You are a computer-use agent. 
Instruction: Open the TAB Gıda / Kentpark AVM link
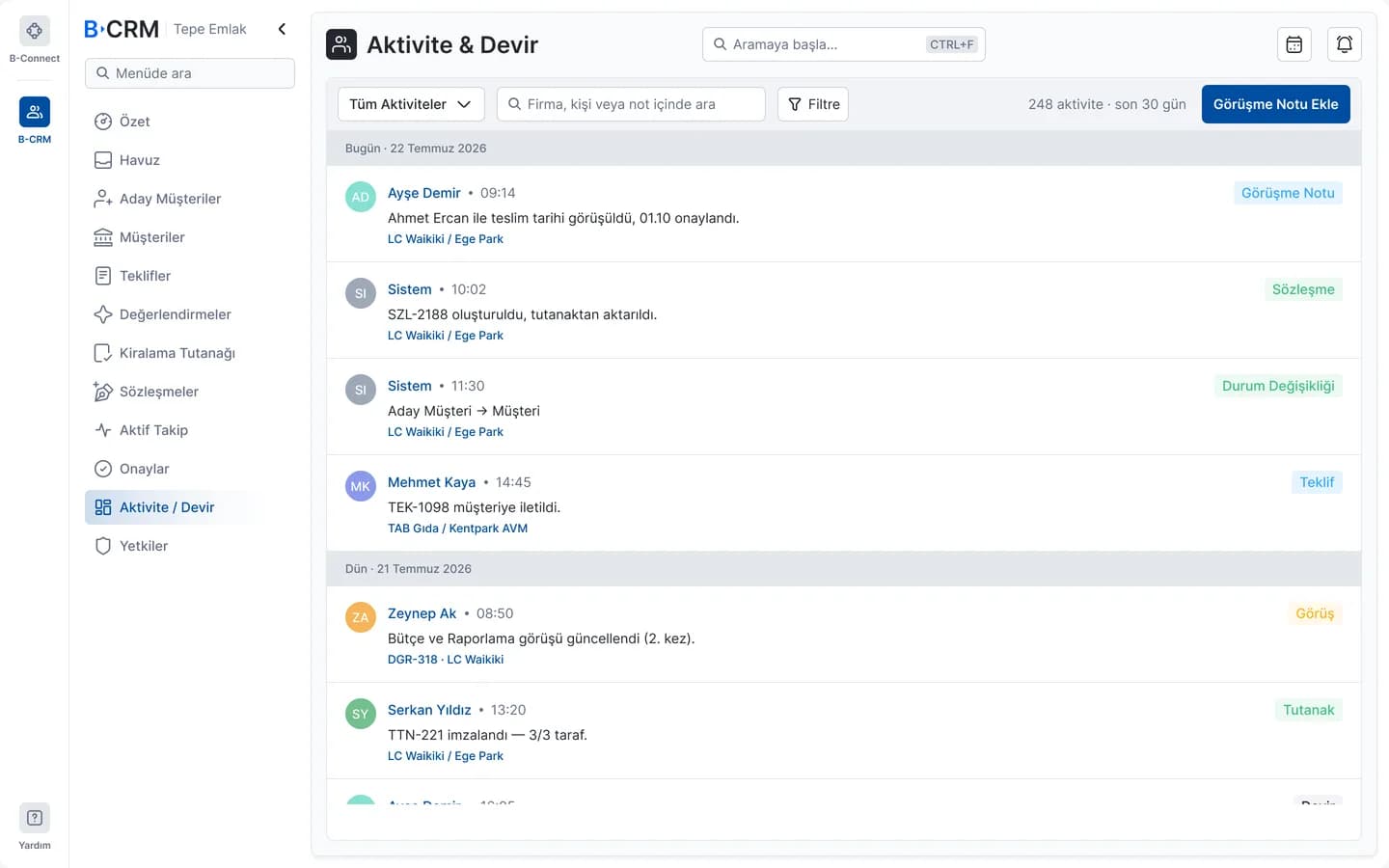pyautogui.click(x=457, y=529)
